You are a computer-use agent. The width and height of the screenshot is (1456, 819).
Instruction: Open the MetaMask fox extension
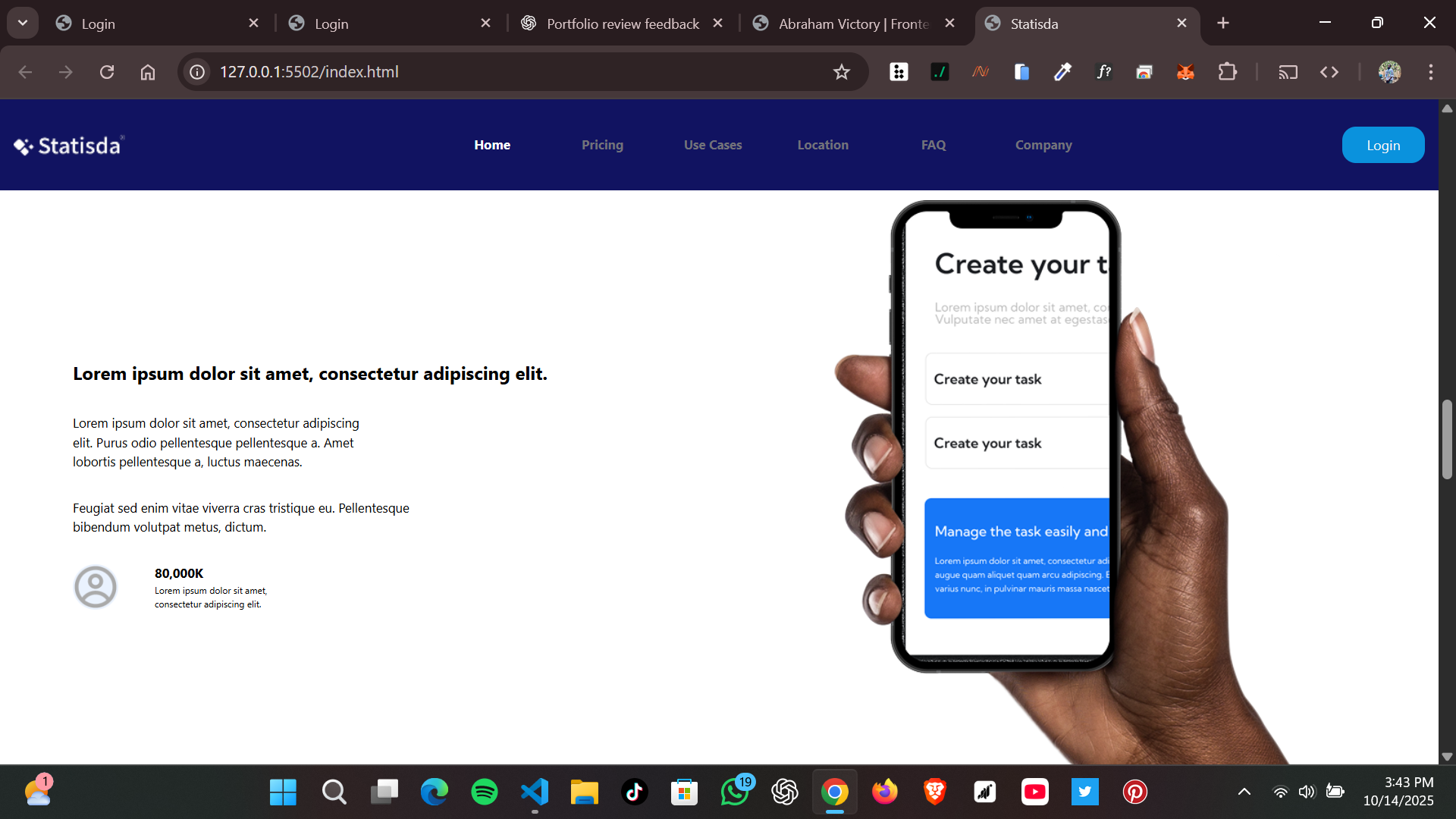tap(1185, 72)
